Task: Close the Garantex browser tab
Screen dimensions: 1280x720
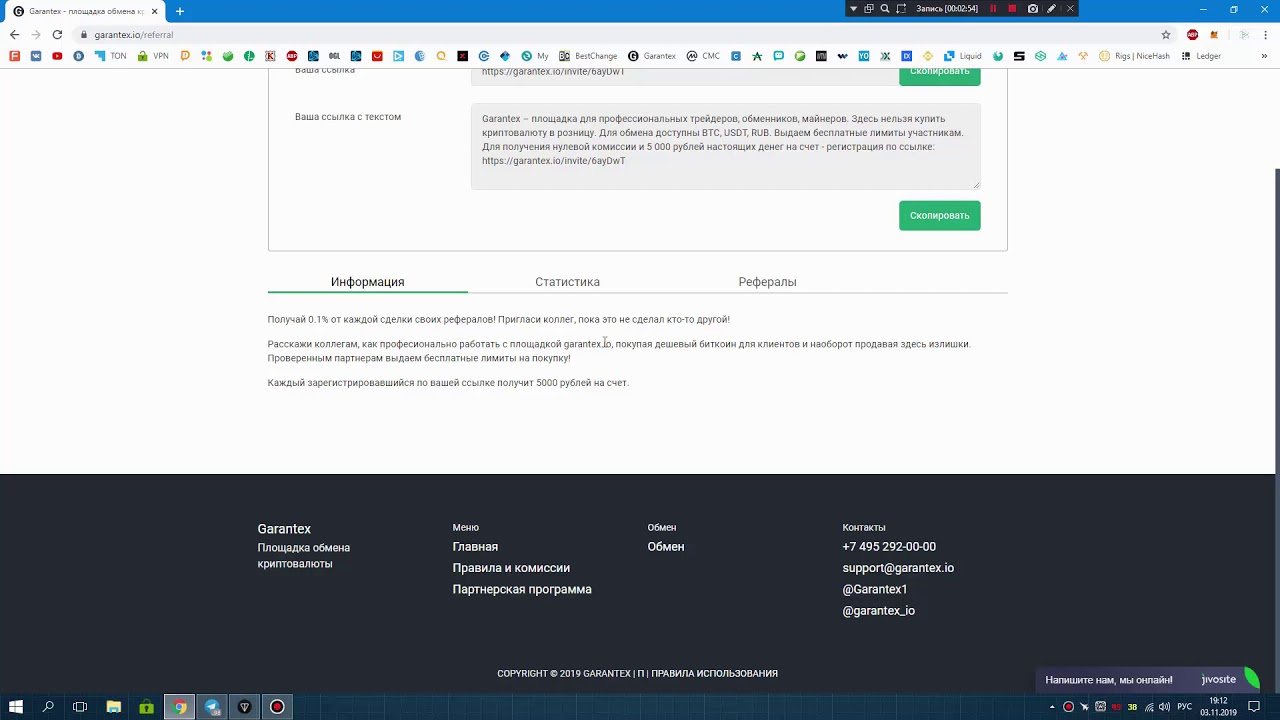Action: [155, 11]
